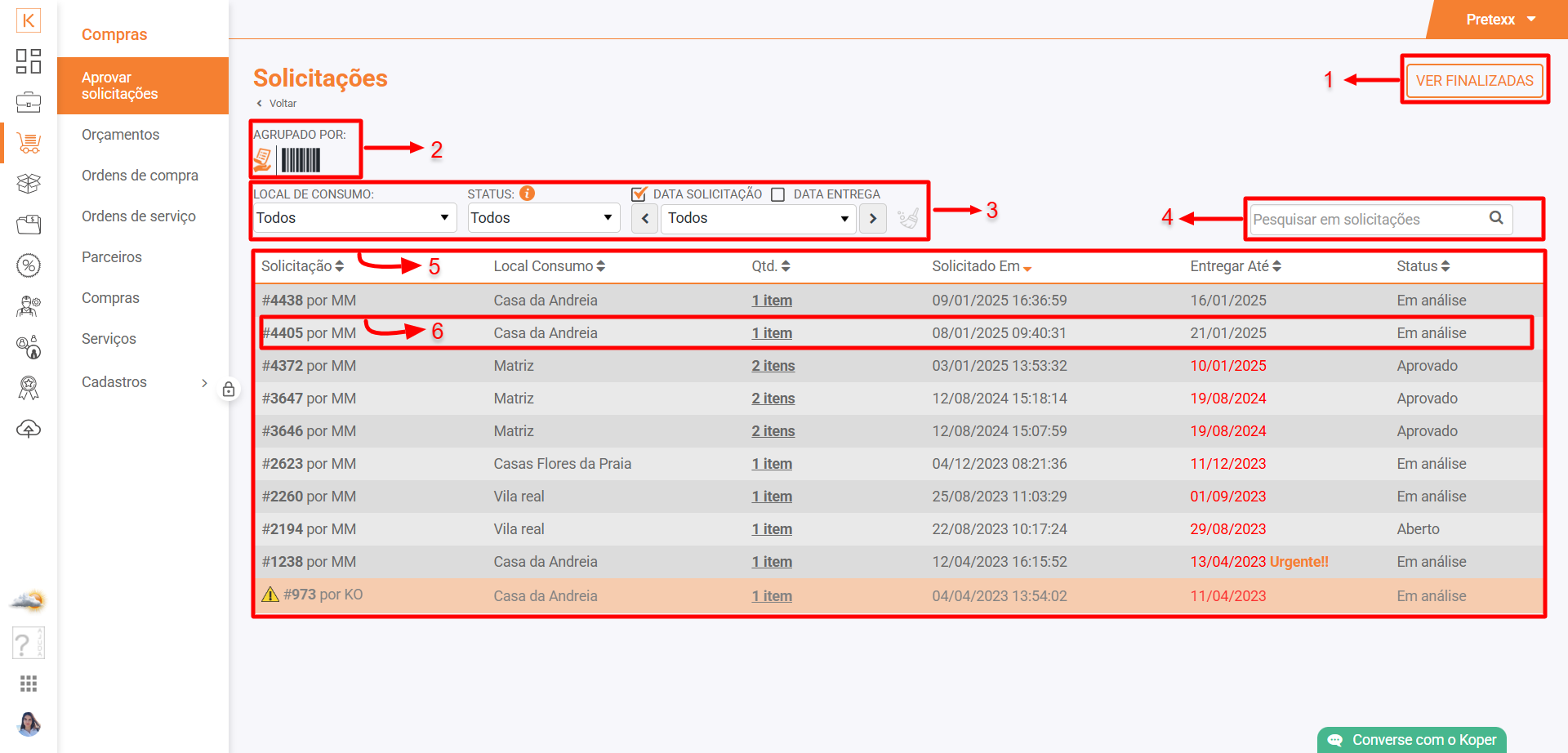The width and height of the screenshot is (1568, 753).
Task: Check the Data Entrega checkbox
Action: coord(778,194)
